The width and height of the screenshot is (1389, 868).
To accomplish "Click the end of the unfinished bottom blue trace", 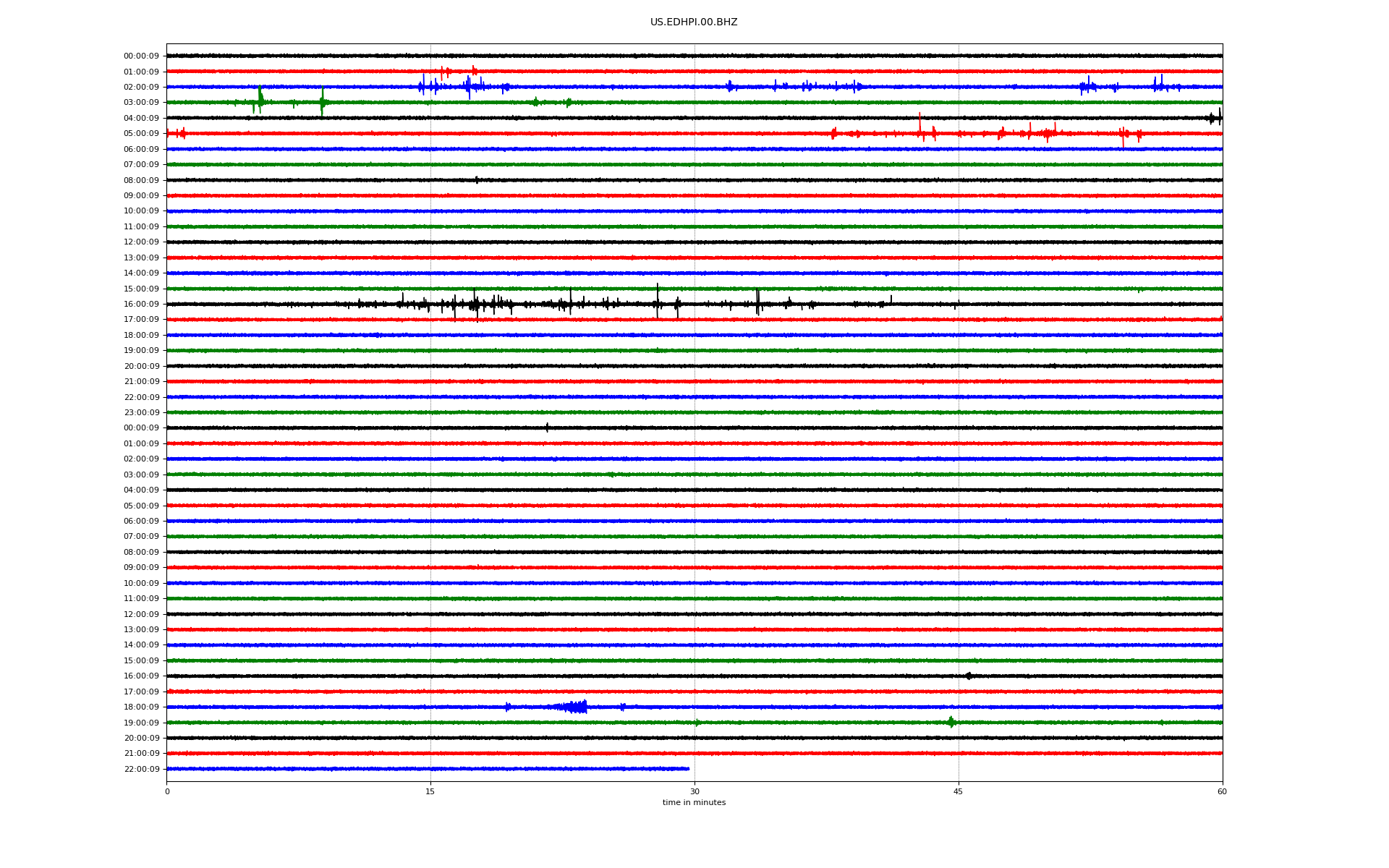I will 689,768.
